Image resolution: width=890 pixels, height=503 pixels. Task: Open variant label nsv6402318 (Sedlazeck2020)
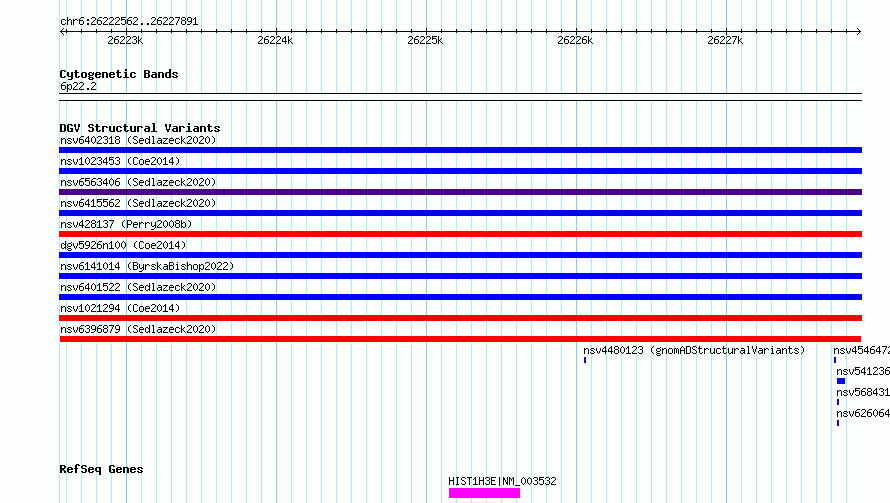pos(138,140)
